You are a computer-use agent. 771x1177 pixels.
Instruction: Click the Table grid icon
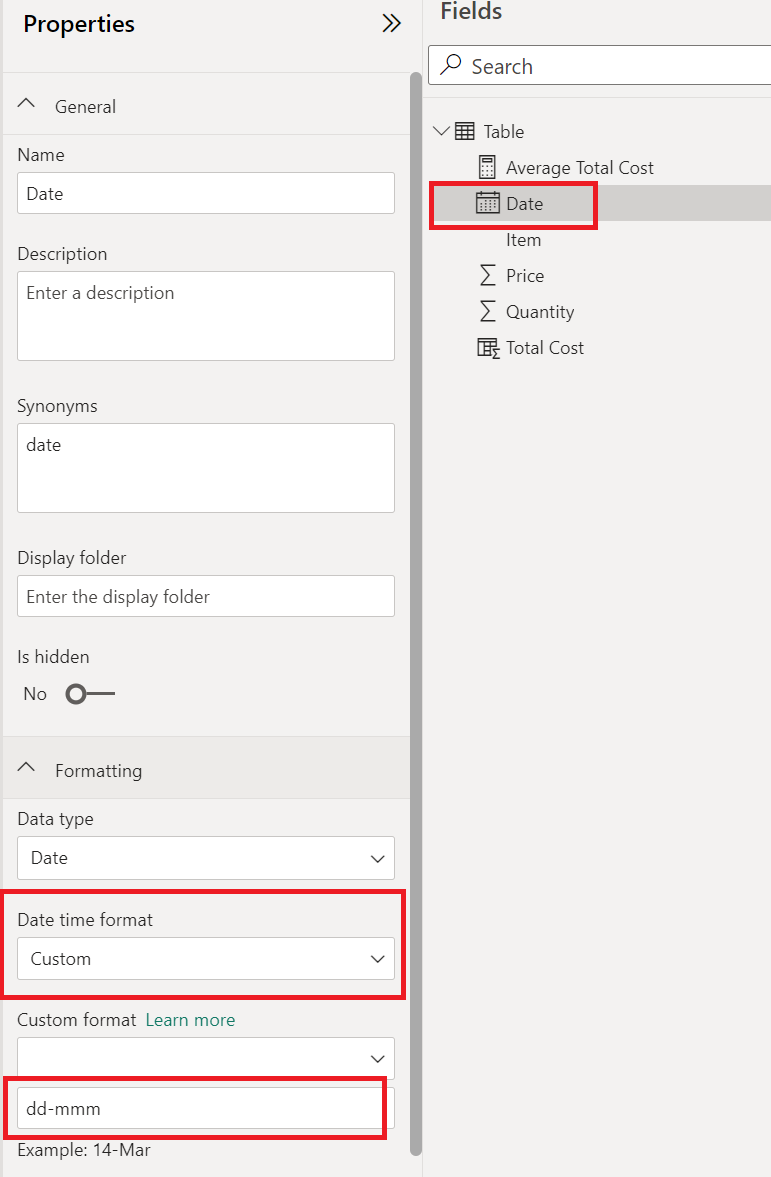click(465, 131)
